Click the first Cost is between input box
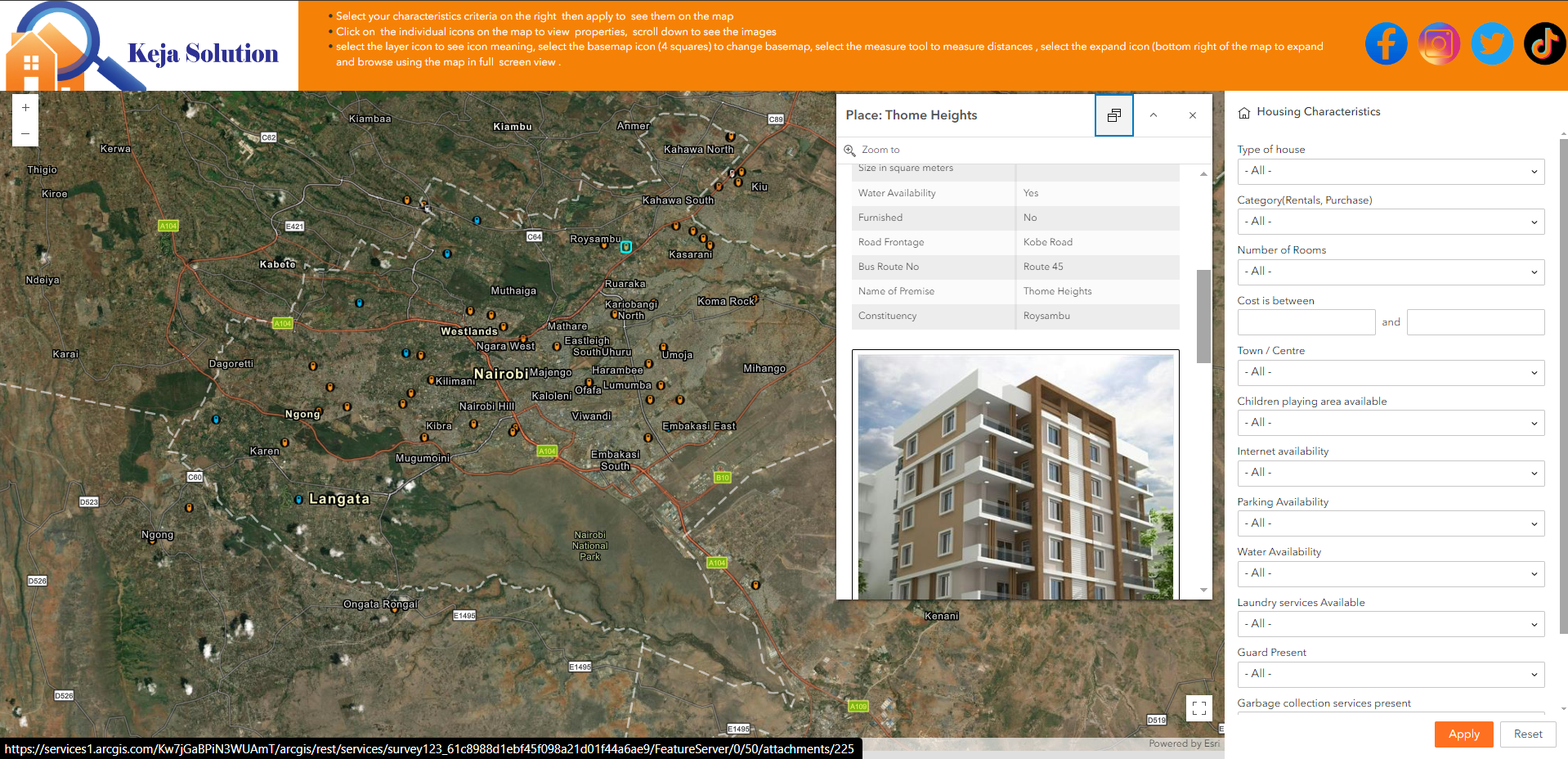The height and width of the screenshot is (759, 1568). tap(1306, 321)
